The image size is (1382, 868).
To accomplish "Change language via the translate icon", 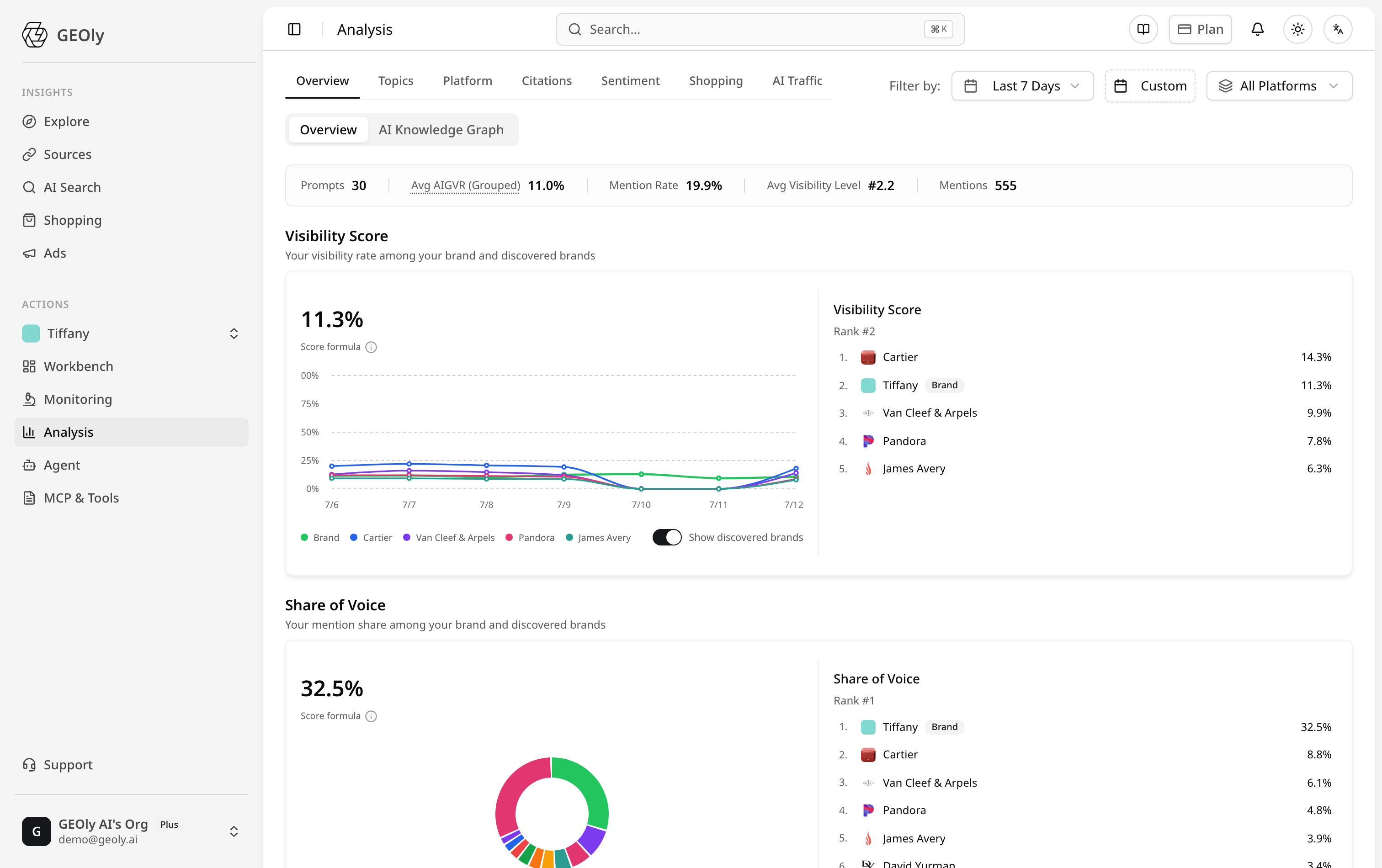I will click(x=1338, y=29).
